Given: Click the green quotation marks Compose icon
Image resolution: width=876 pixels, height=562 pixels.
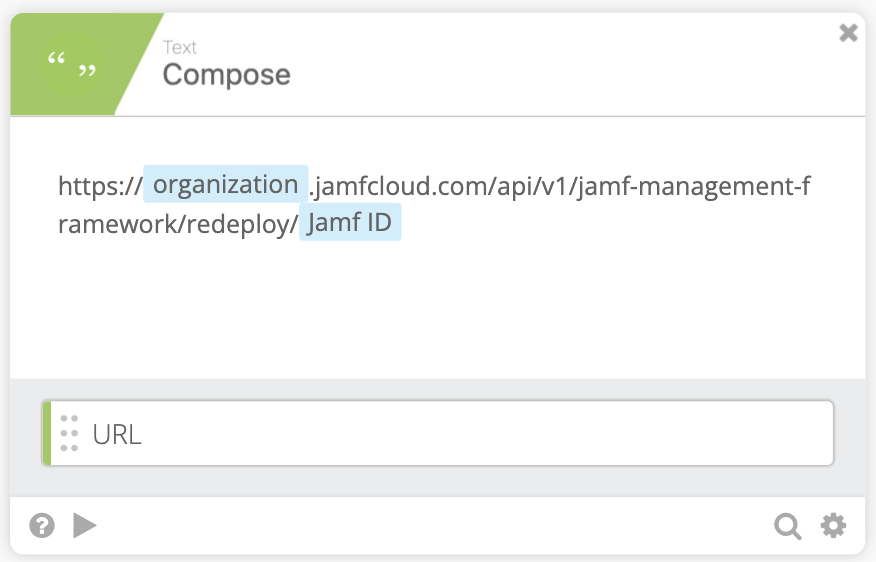Looking at the screenshot, I should coord(72,64).
